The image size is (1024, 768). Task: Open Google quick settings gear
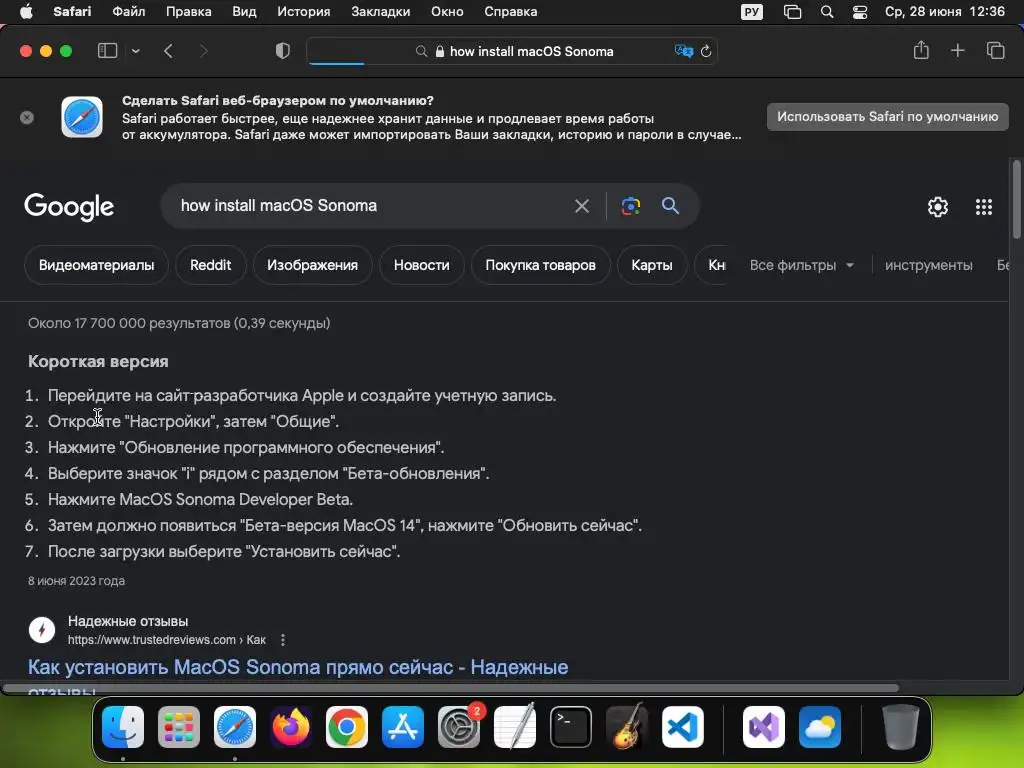point(938,207)
